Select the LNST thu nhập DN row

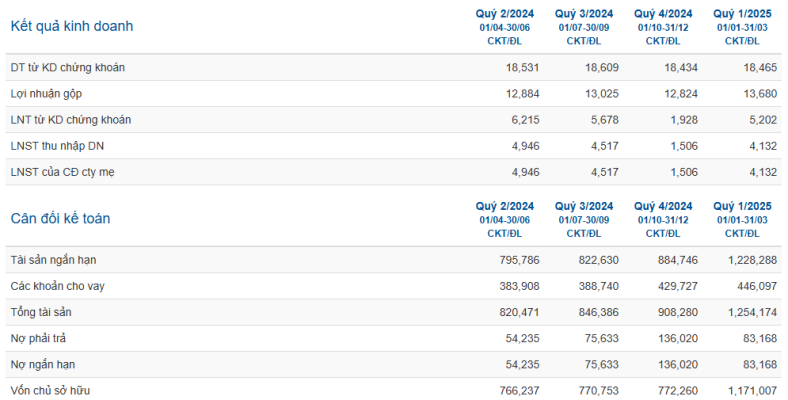(x=394, y=146)
